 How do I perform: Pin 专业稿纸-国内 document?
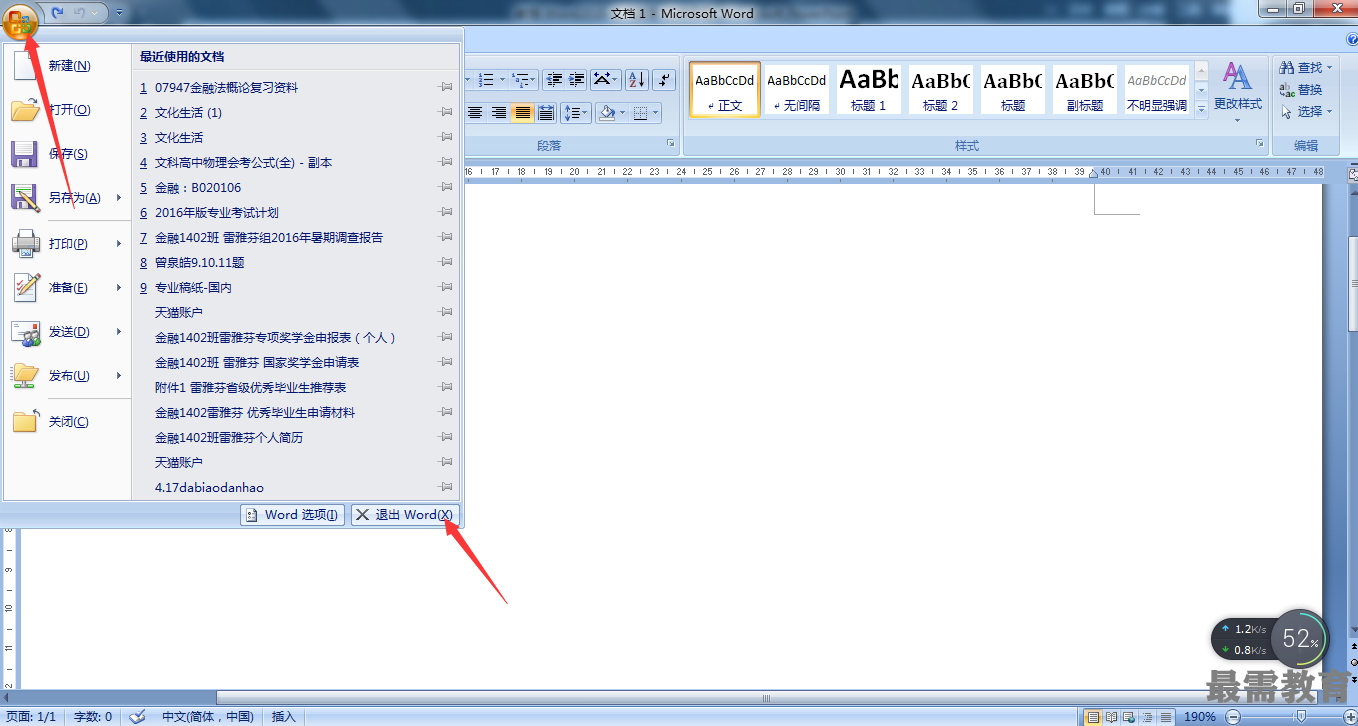(446, 287)
